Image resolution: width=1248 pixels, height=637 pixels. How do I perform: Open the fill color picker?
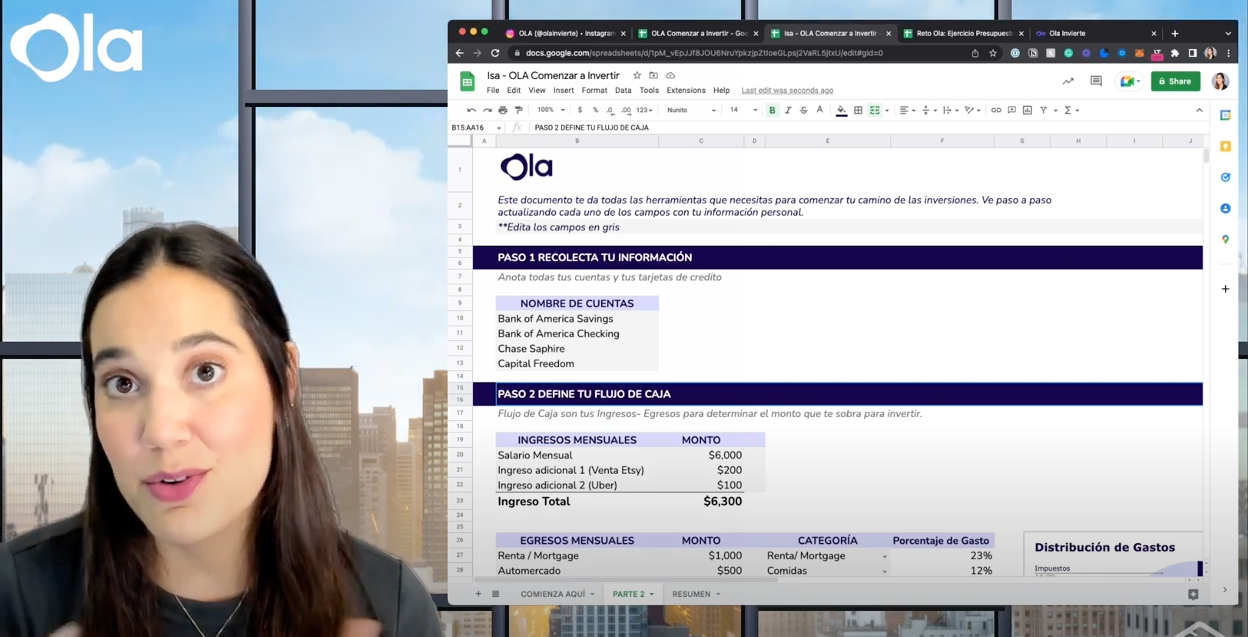pyautogui.click(x=841, y=110)
